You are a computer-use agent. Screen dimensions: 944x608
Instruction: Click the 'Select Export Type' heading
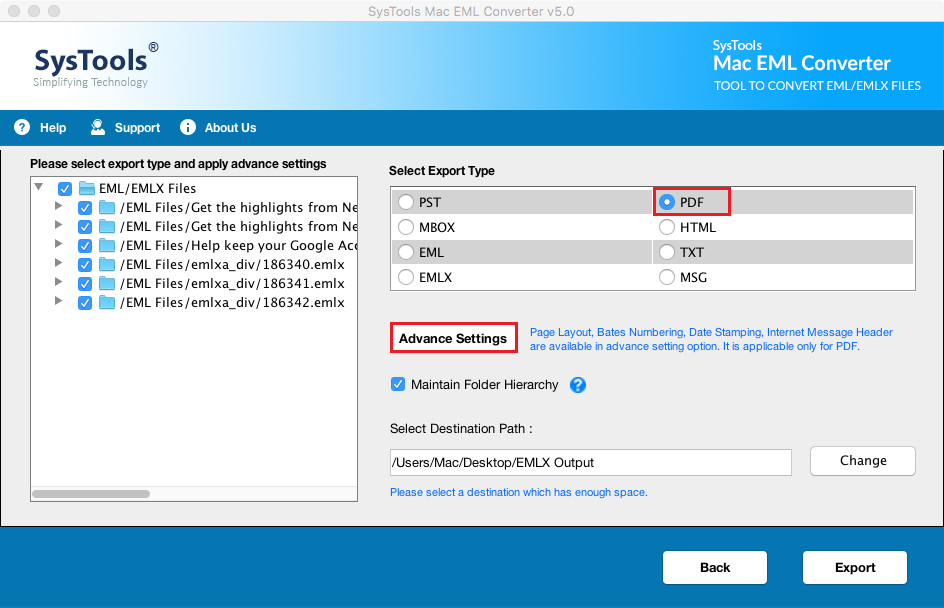(442, 171)
